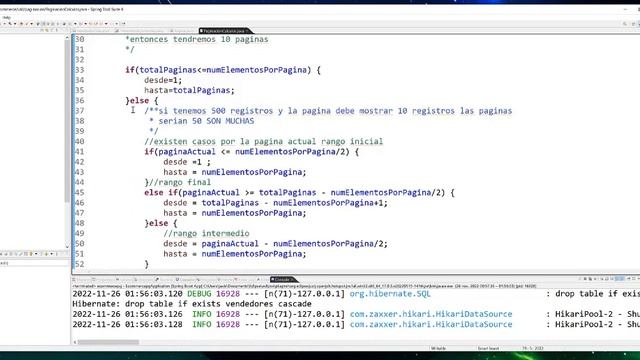Click the comment end '*/' on line 31
This screenshot has width=640, height=360.
129,49
